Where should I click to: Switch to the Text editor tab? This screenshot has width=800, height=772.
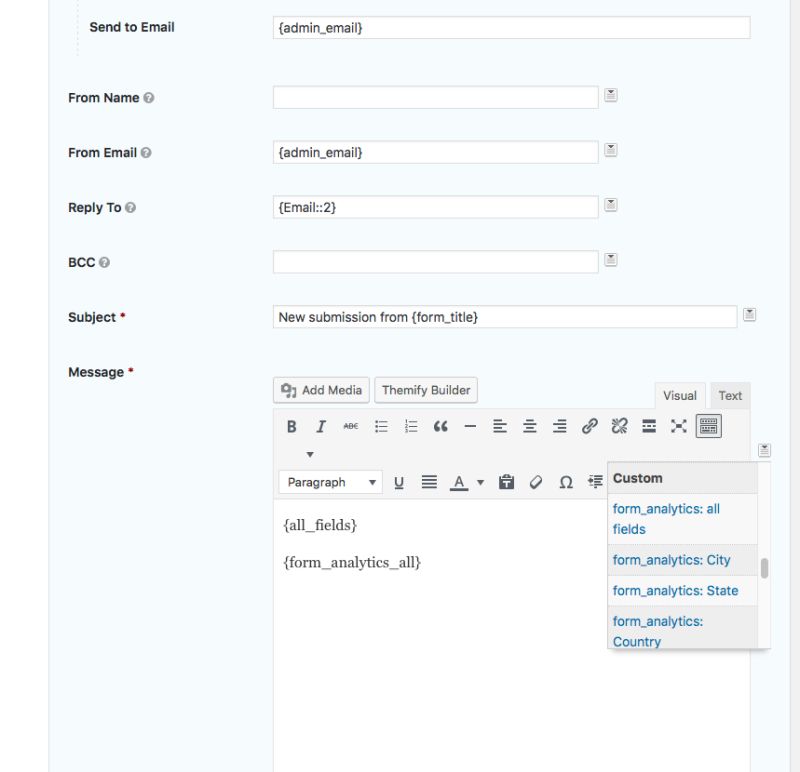pos(730,395)
